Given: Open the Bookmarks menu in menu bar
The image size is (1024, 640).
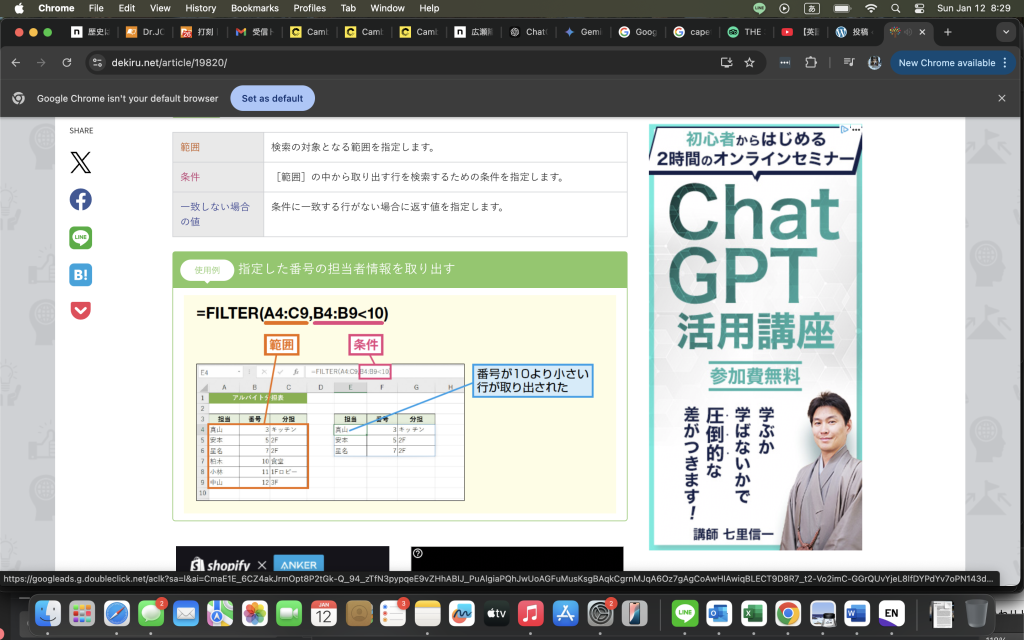Looking at the screenshot, I should point(254,8).
